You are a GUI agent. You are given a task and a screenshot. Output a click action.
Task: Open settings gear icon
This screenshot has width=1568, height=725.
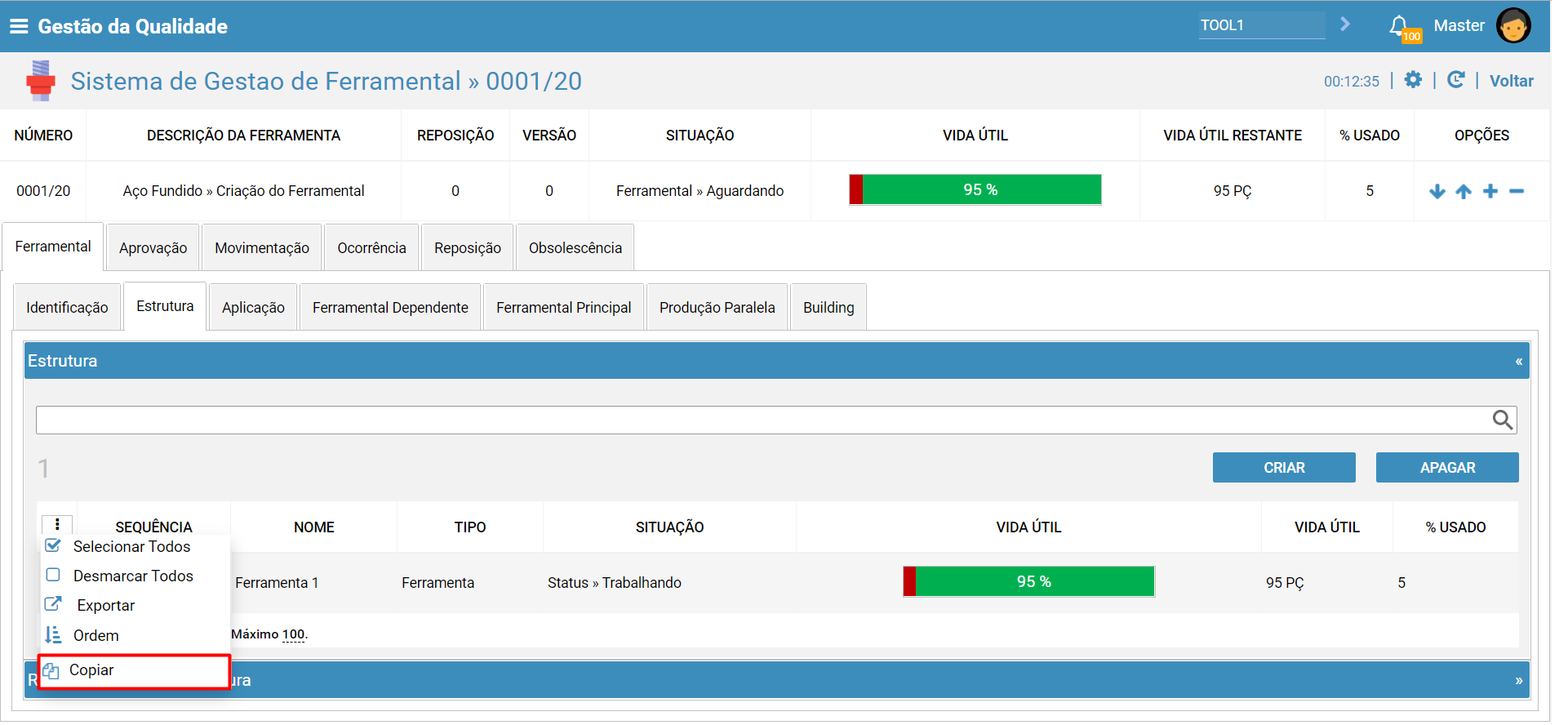[1413, 79]
